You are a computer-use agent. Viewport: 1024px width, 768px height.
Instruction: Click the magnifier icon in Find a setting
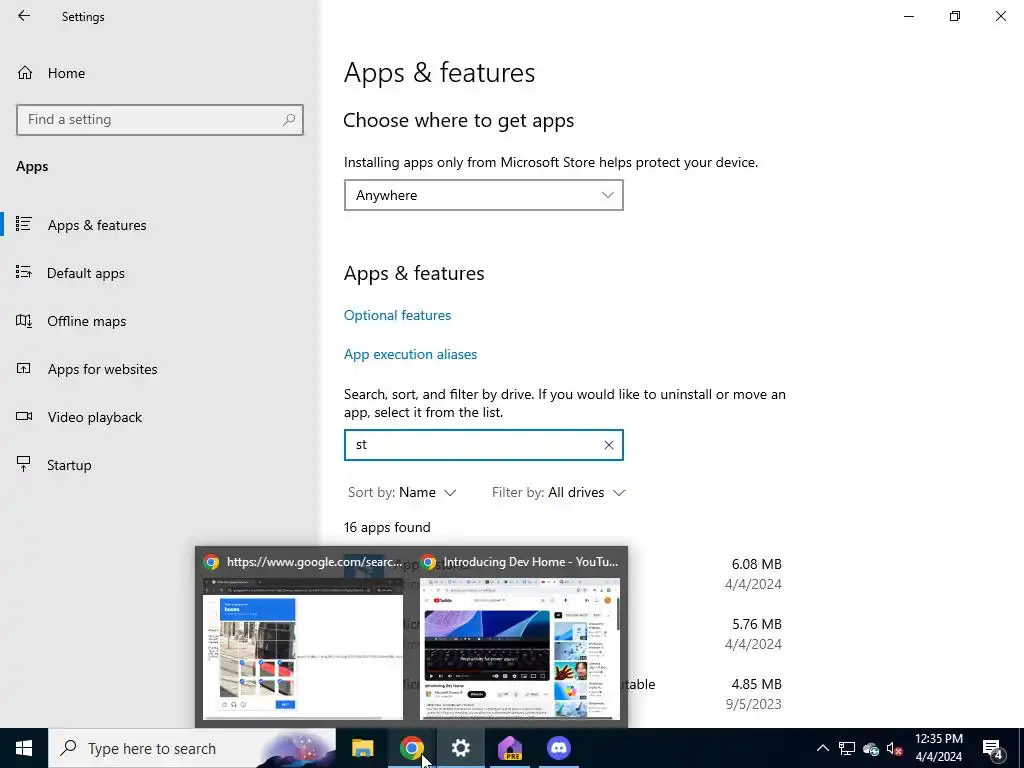289,120
